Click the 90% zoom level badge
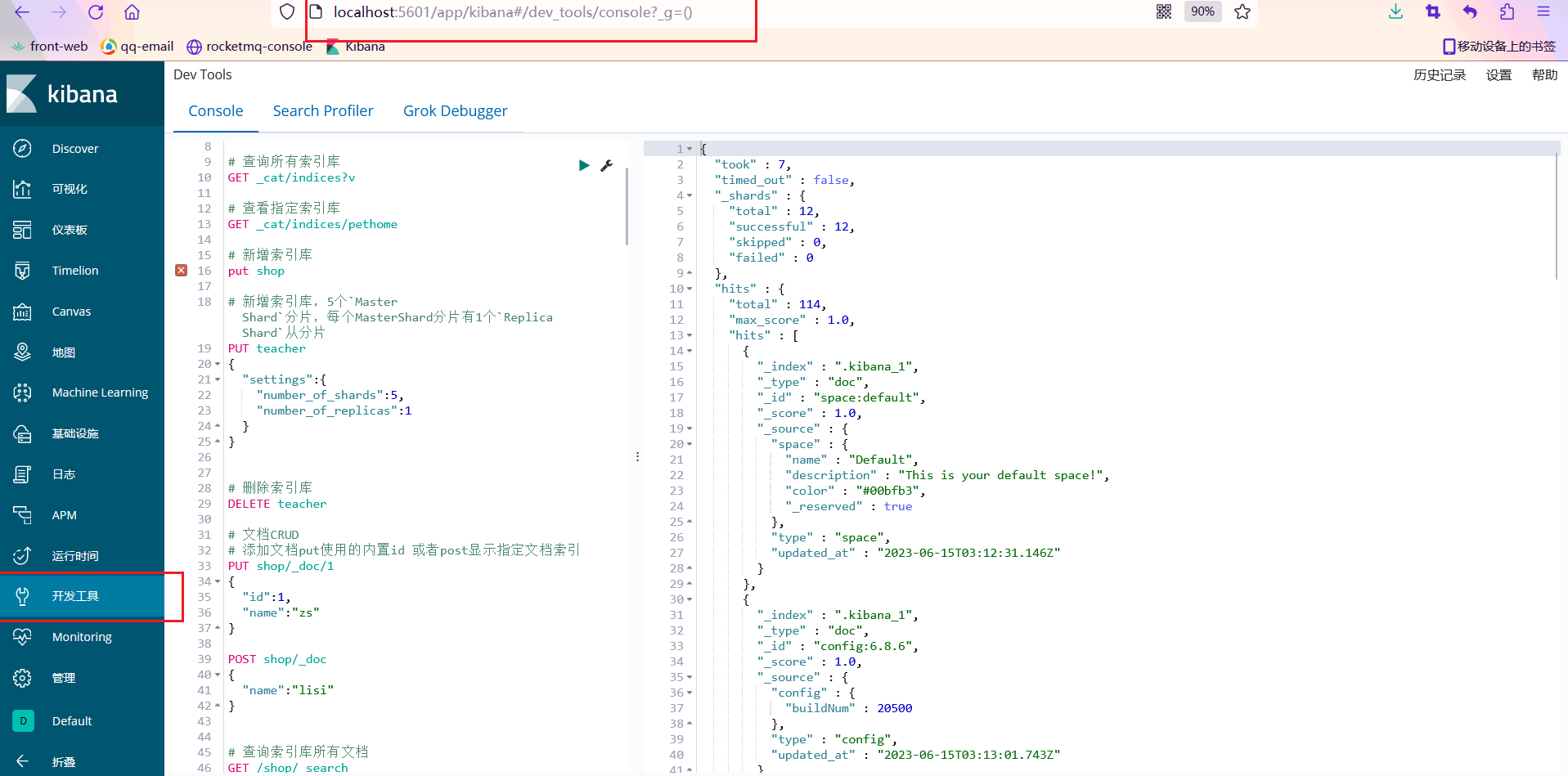Viewport: 1568px width, 776px height. click(x=1202, y=11)
